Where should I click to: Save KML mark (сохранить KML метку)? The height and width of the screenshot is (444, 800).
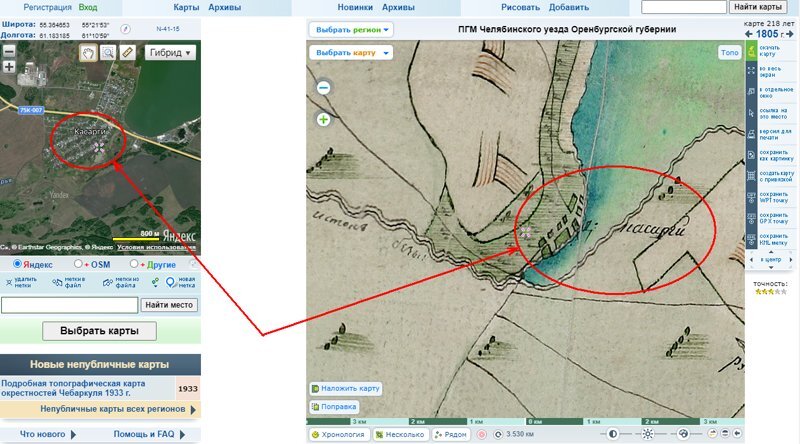click(x=752, y=239)
